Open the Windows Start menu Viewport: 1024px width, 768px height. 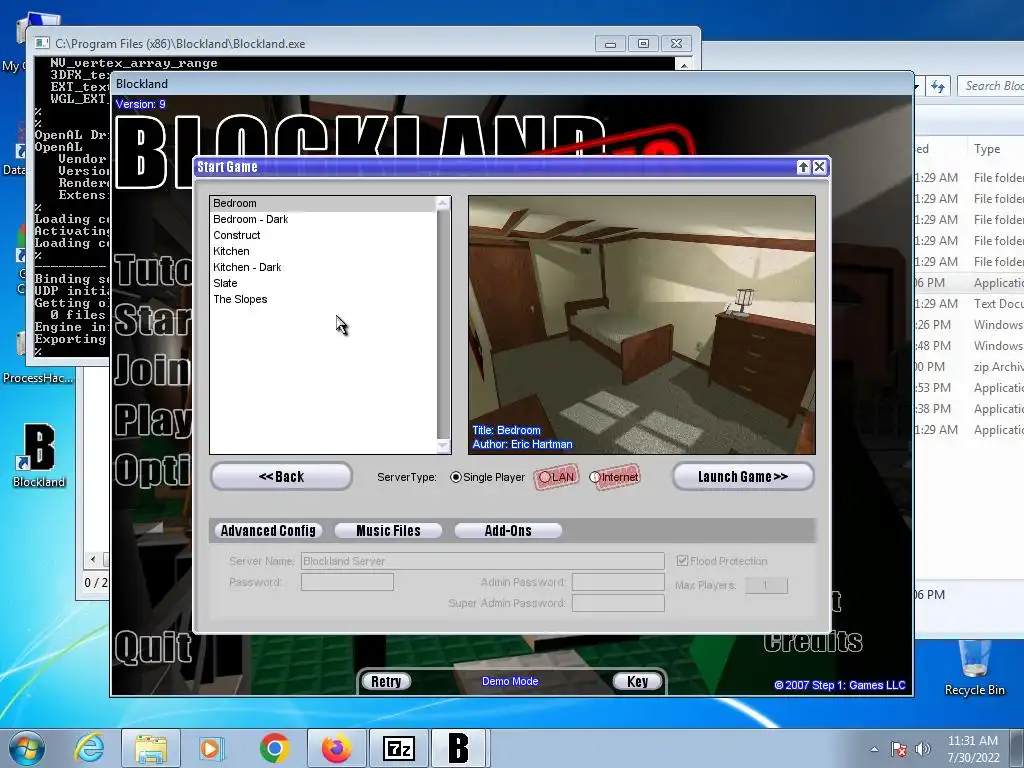[26, 748]
